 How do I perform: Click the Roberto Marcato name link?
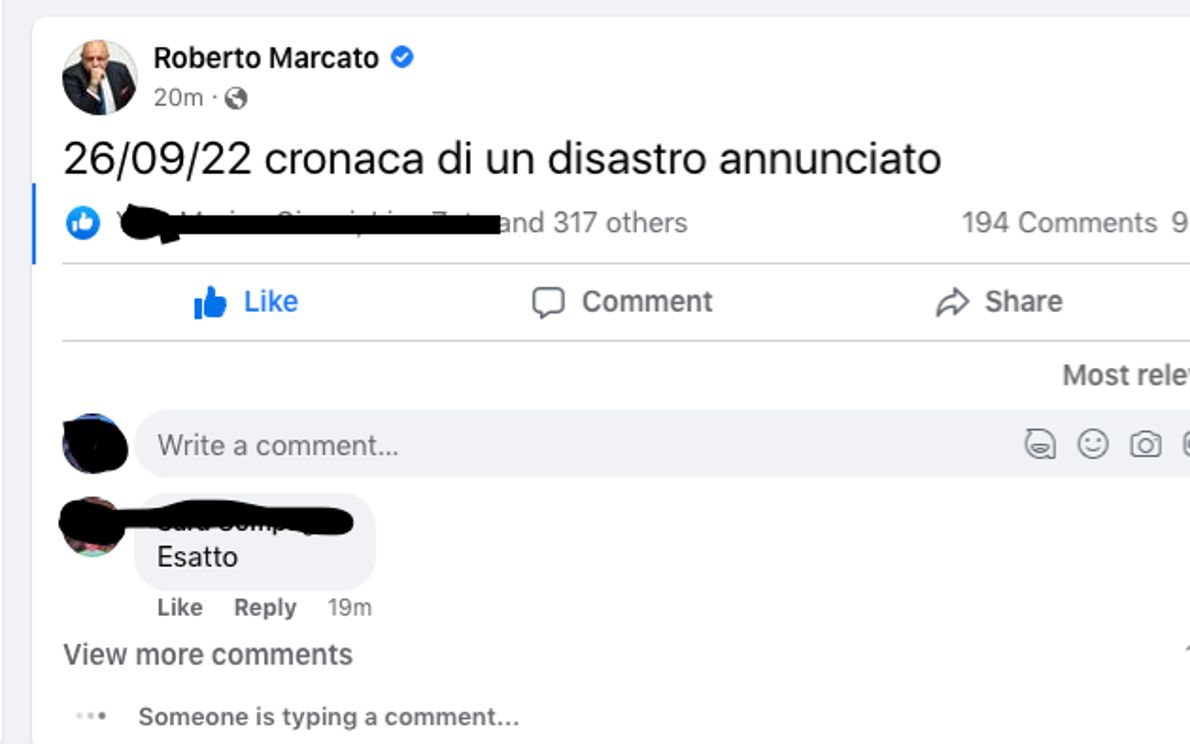point(266,58)
